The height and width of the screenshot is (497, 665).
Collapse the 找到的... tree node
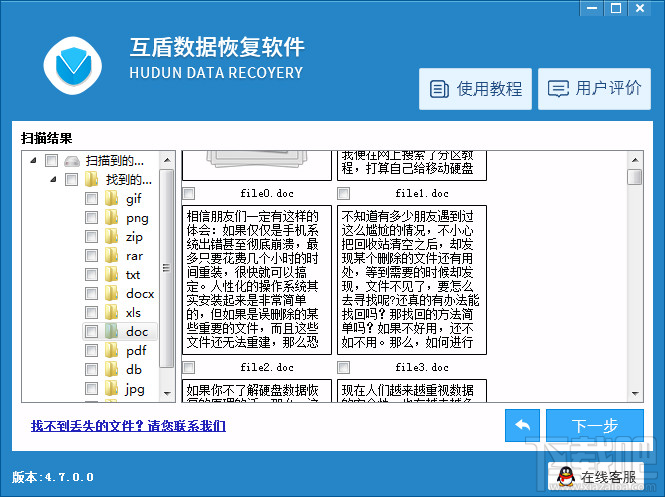[53, 179]
